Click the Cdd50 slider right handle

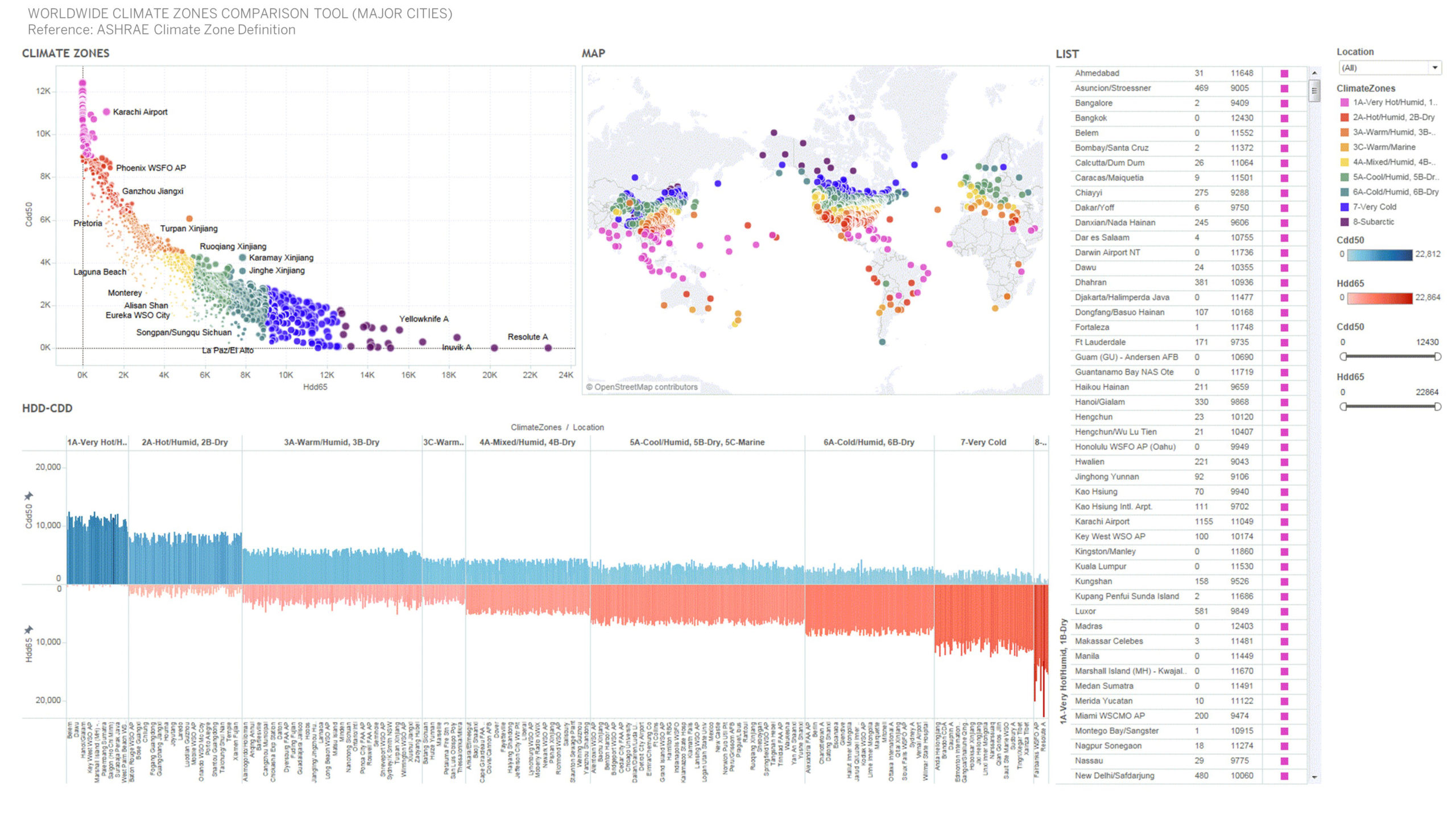pos(1437,357)
